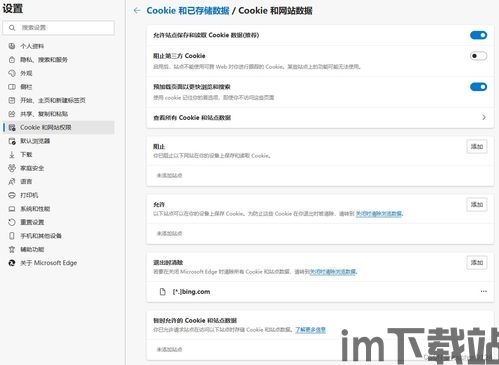The height and width of the screenshot is (365, 499).
Task: Open 侧栏 via its sidebar icon
Action: coord(12,87)
